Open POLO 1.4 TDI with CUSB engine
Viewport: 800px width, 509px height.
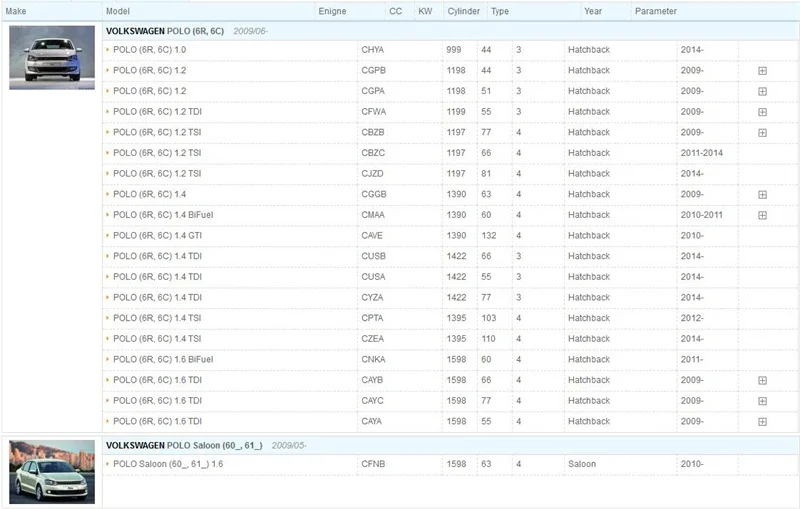[157, 256]
